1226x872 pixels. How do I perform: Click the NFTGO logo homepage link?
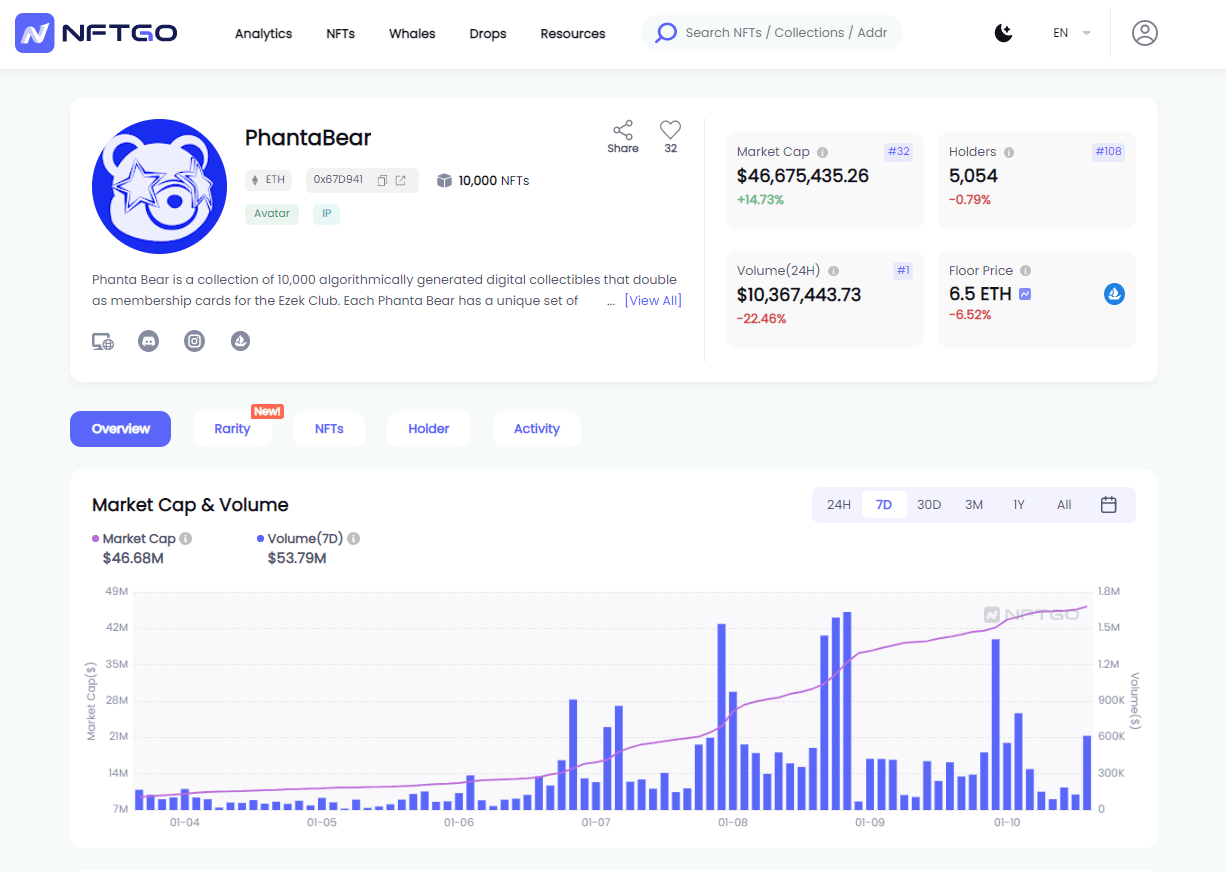96,33
